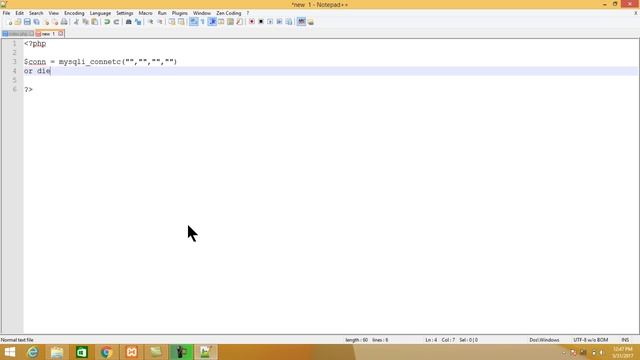Viewport: 640px width, 360px height.
Task: Place the cursor after 'or die' on line 4
Action: tap(51, 71)
